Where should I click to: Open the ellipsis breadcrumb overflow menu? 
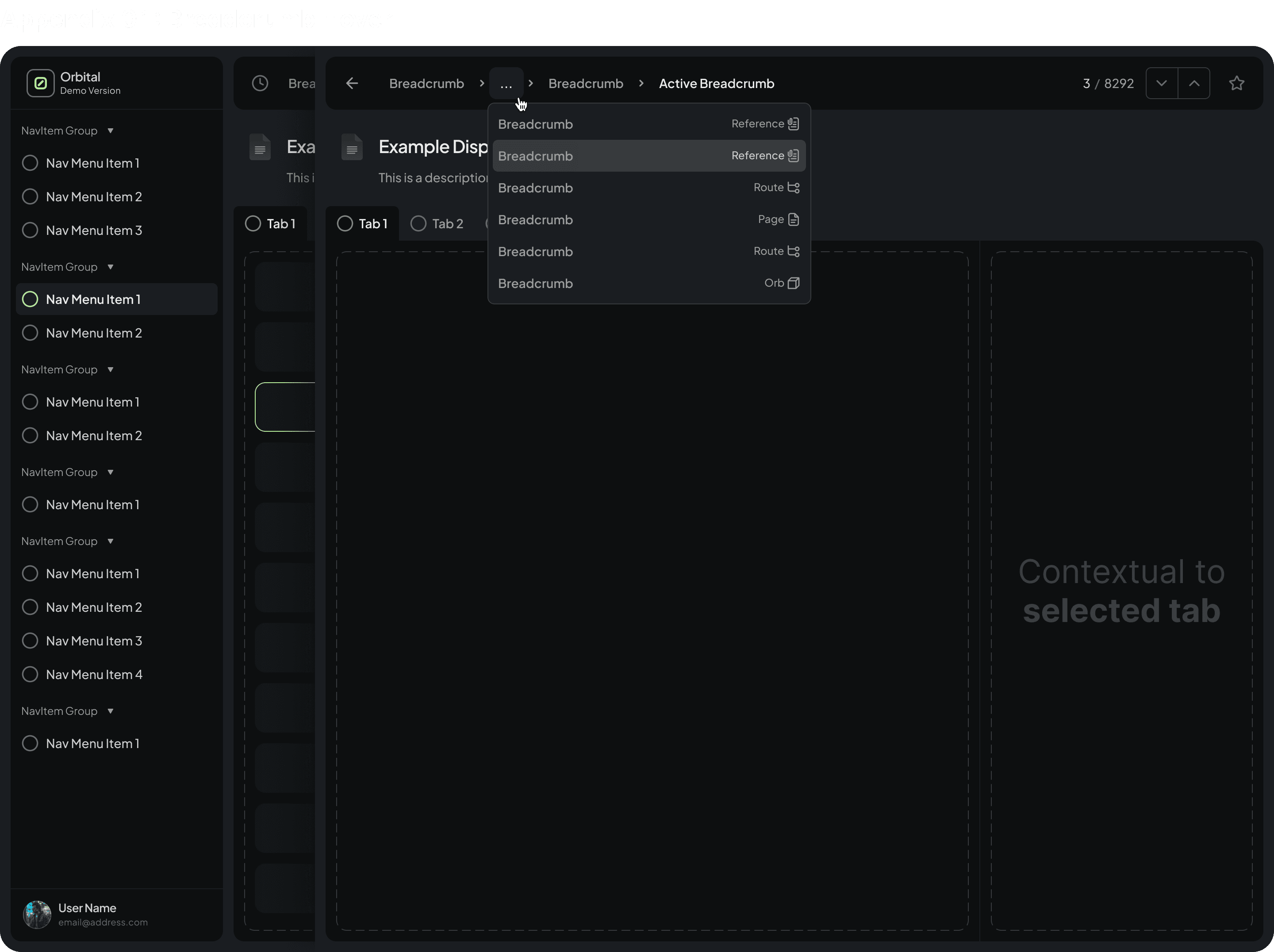pyautogui.click(x=506, y=84)
